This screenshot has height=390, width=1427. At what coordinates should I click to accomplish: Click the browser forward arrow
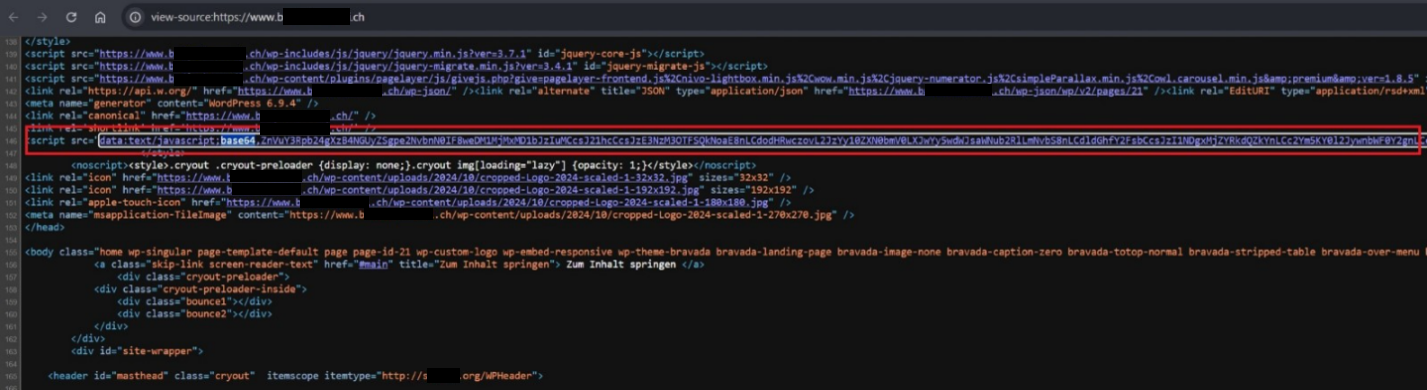(42, 18)
